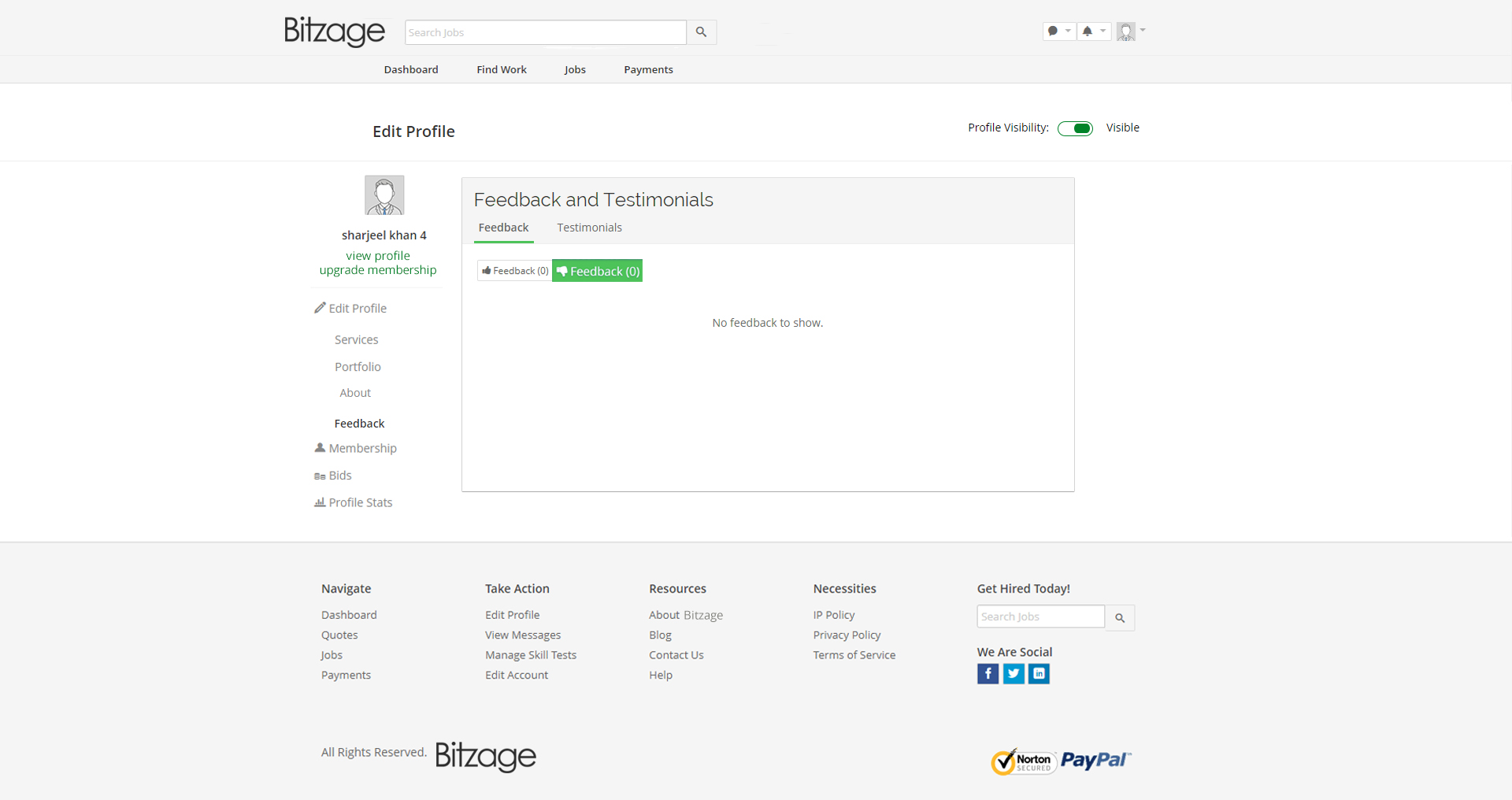Click the LinkedIn social icon
The image size is (1512, 800).
coord(1039,674)
